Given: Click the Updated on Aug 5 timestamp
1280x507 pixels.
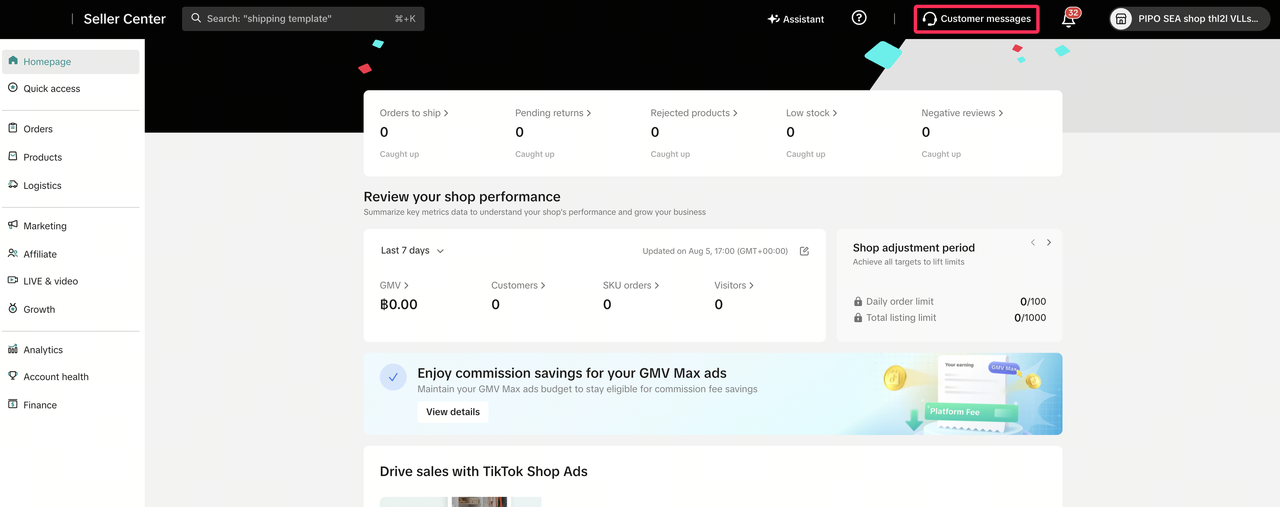Looking at the screenshot, I should pyautogui.click(x=715, y=251).
